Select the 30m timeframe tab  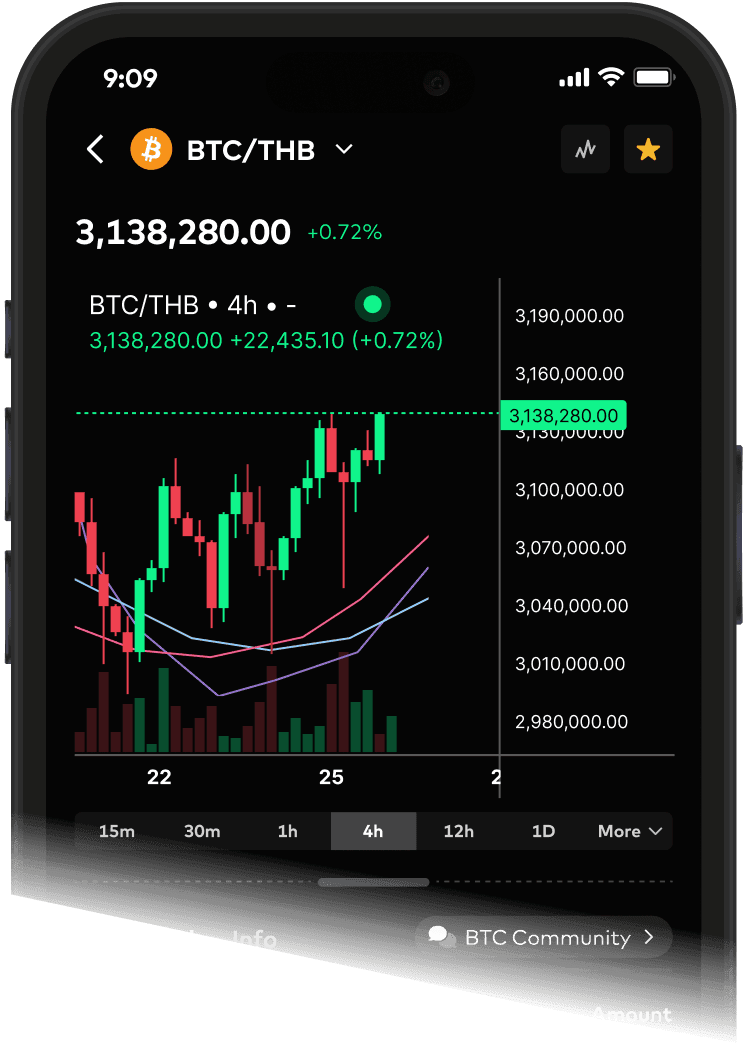click(x=202, y=831)
